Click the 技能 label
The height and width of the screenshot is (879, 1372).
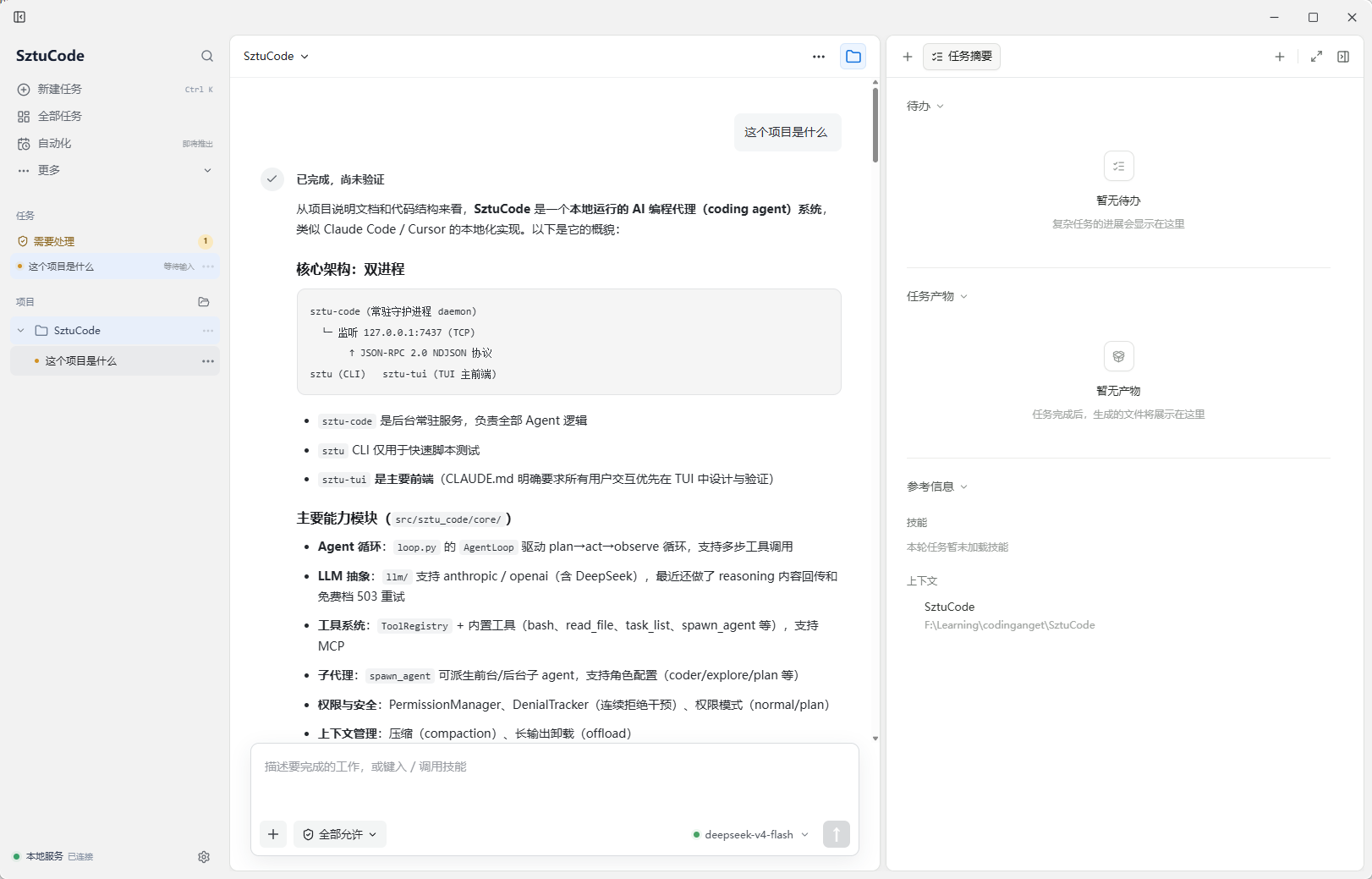pyautogui.click(x=917, y=523)
